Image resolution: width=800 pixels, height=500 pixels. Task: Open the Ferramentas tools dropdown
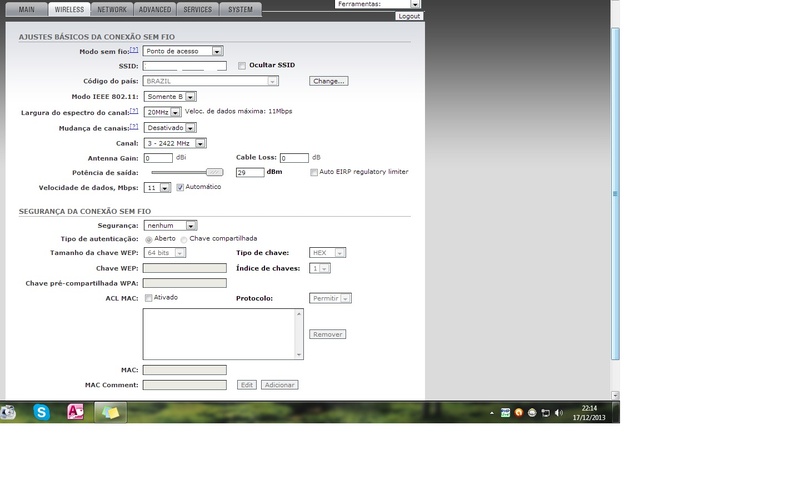click(378, 4)
